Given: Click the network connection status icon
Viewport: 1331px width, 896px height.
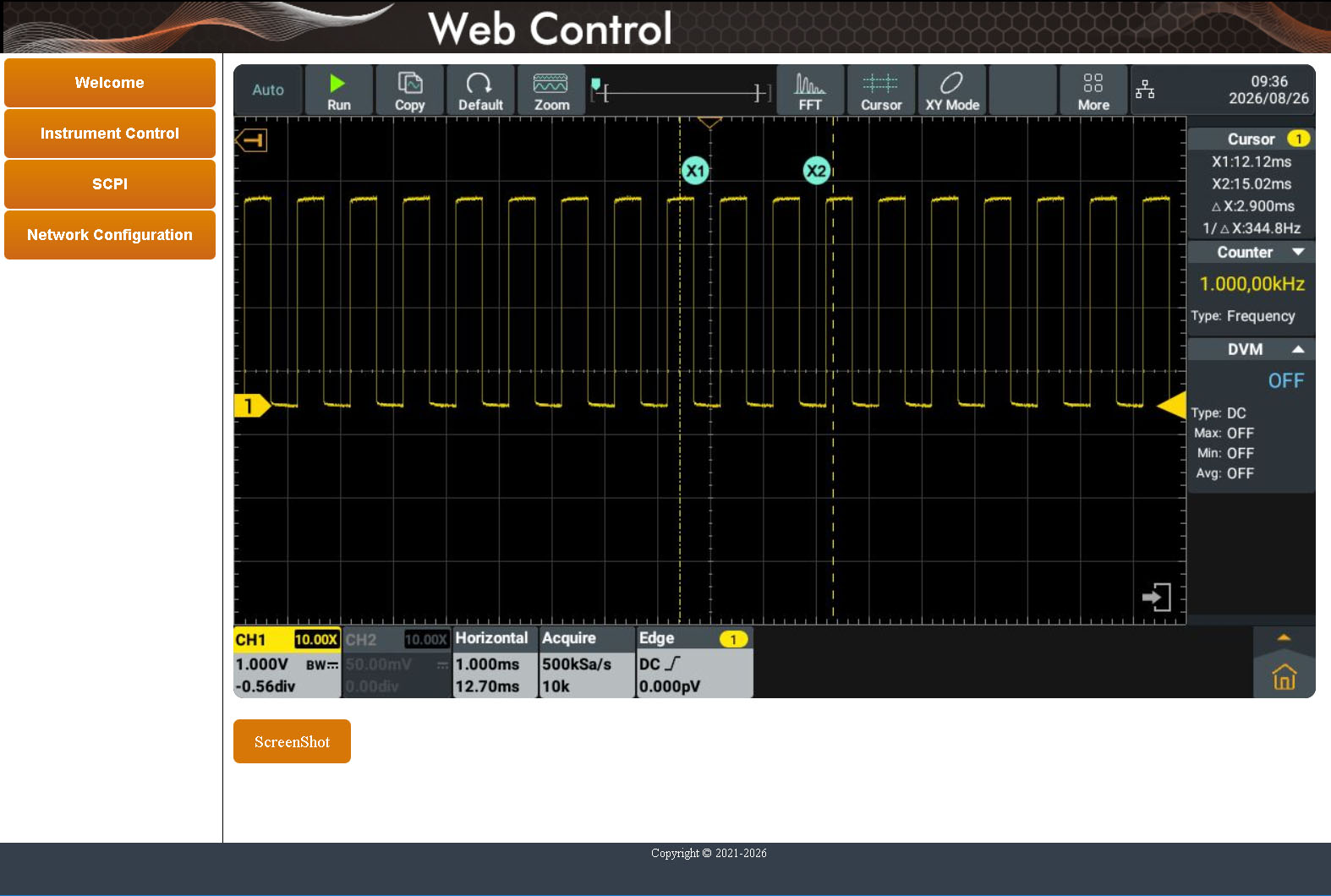Looking at the screenshot, I should coord(1145,90).
